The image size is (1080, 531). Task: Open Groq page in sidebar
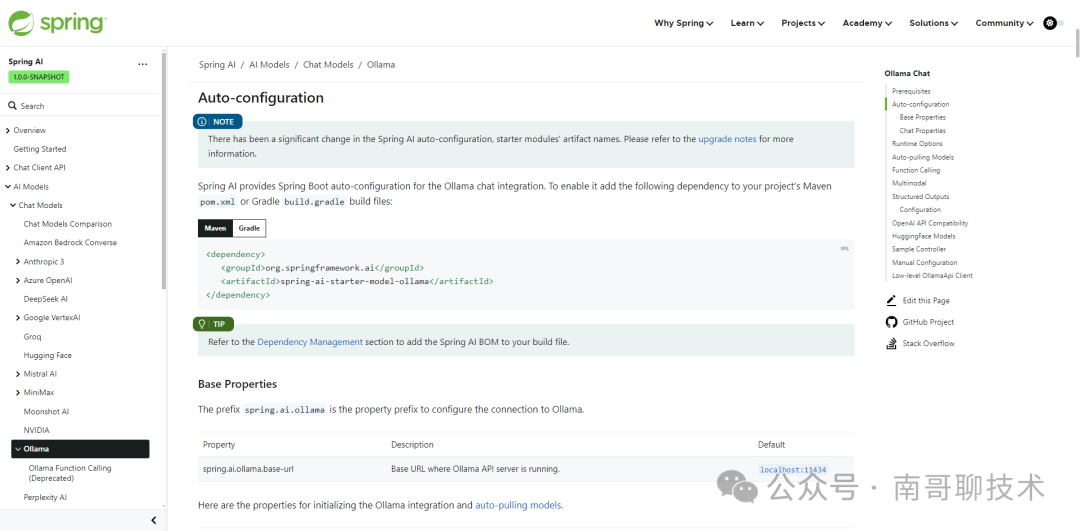click(x=32, y=337)
